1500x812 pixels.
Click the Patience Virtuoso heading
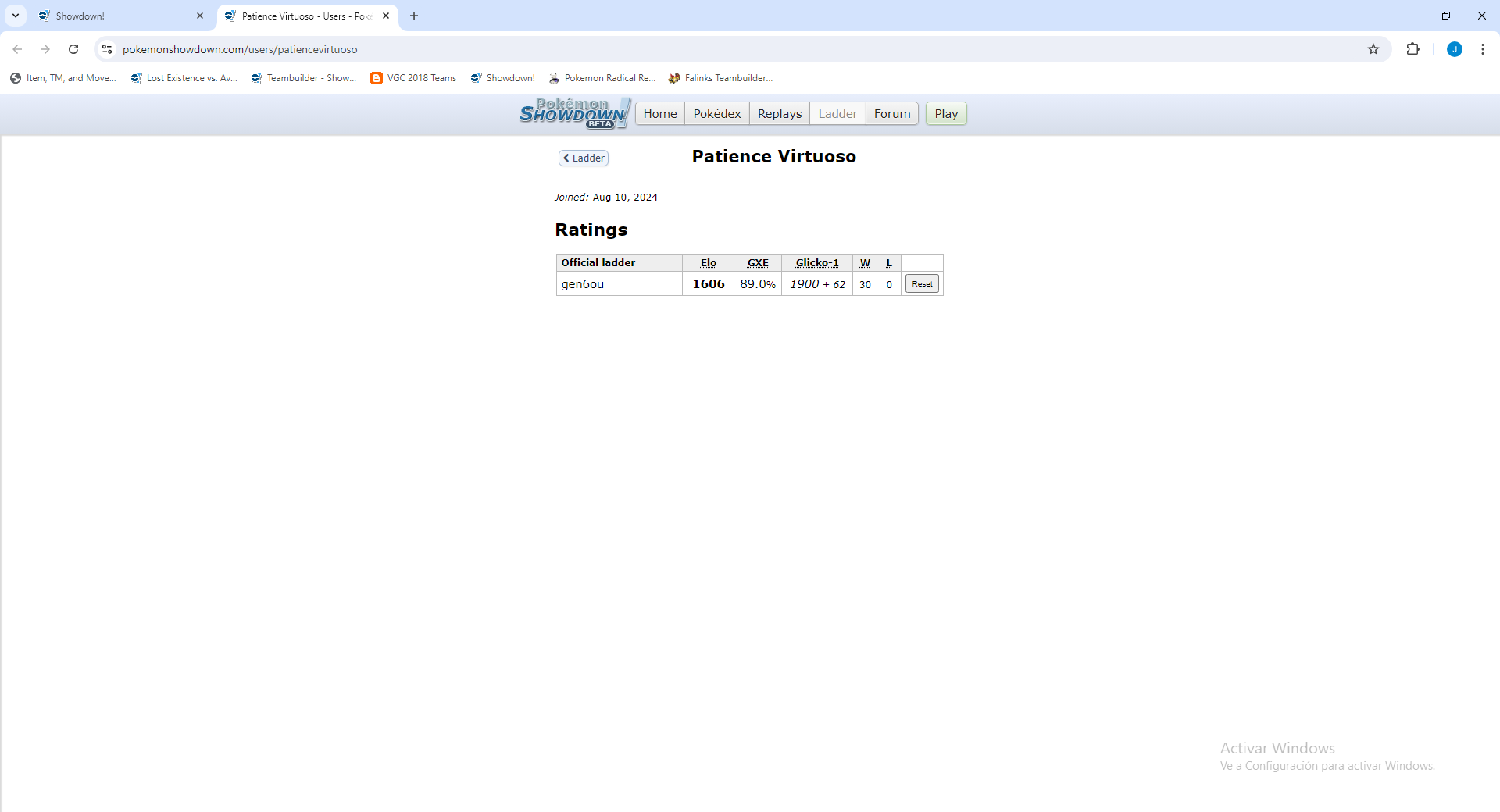tap(774, 157)
